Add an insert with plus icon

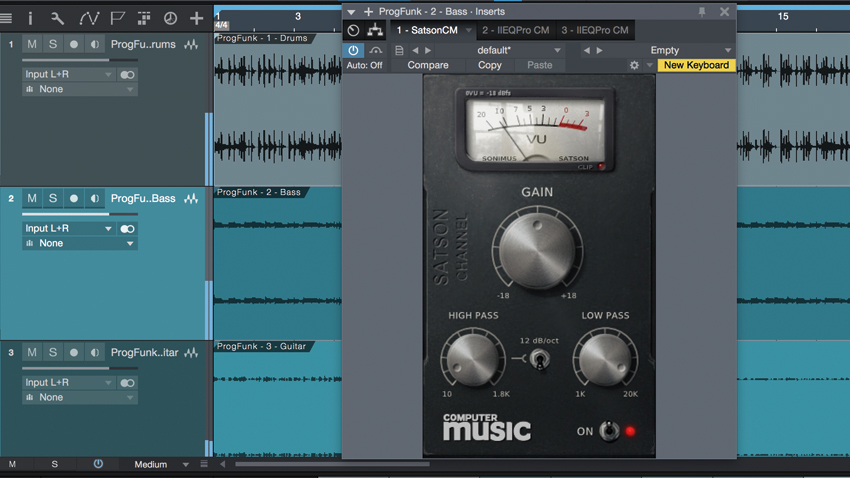369,11
